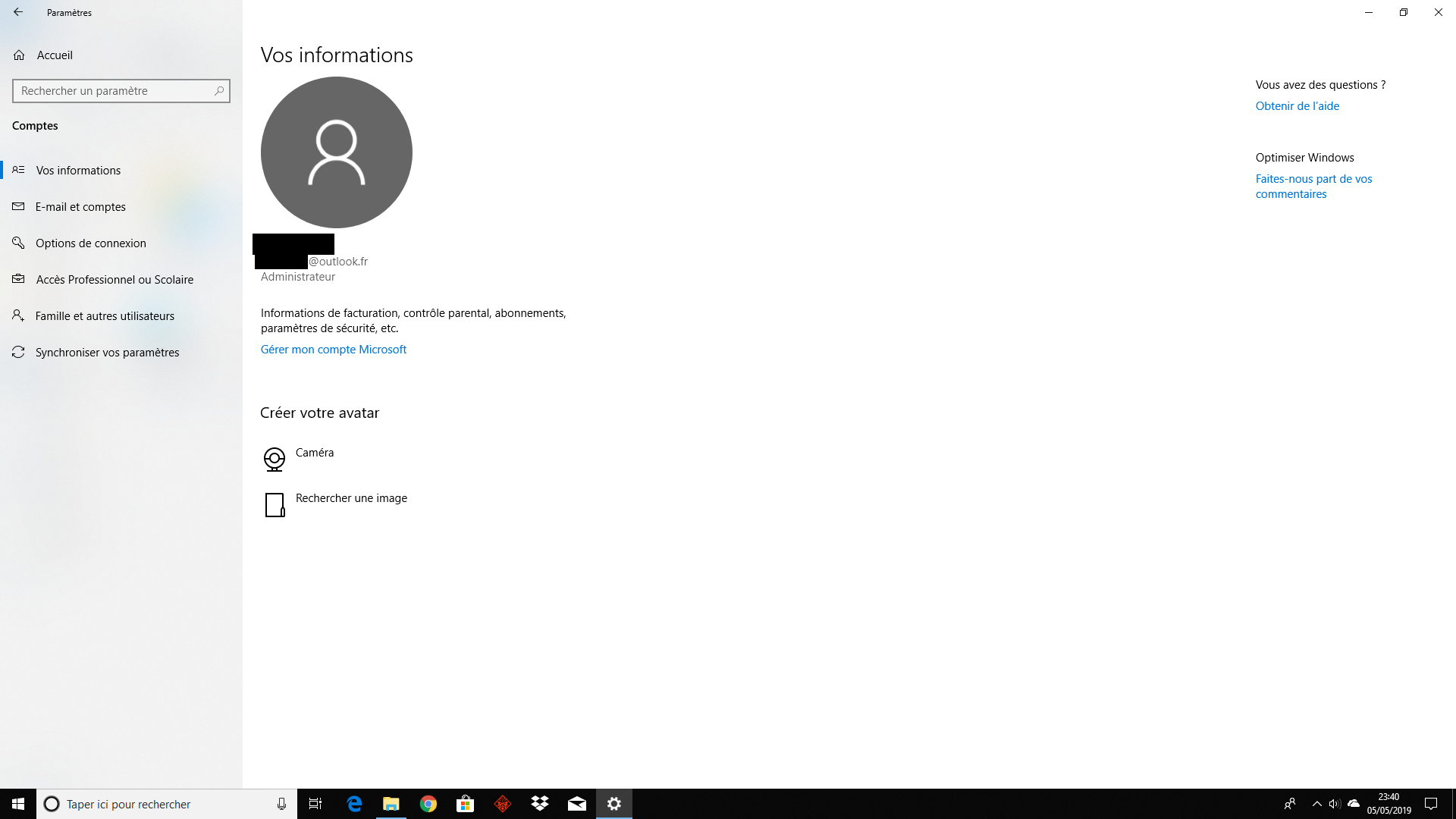Click Gérer mon compte Microsoft link
Image resolution: width=1456 pixels, height=819 pixels.
click(x=334, y=350)
